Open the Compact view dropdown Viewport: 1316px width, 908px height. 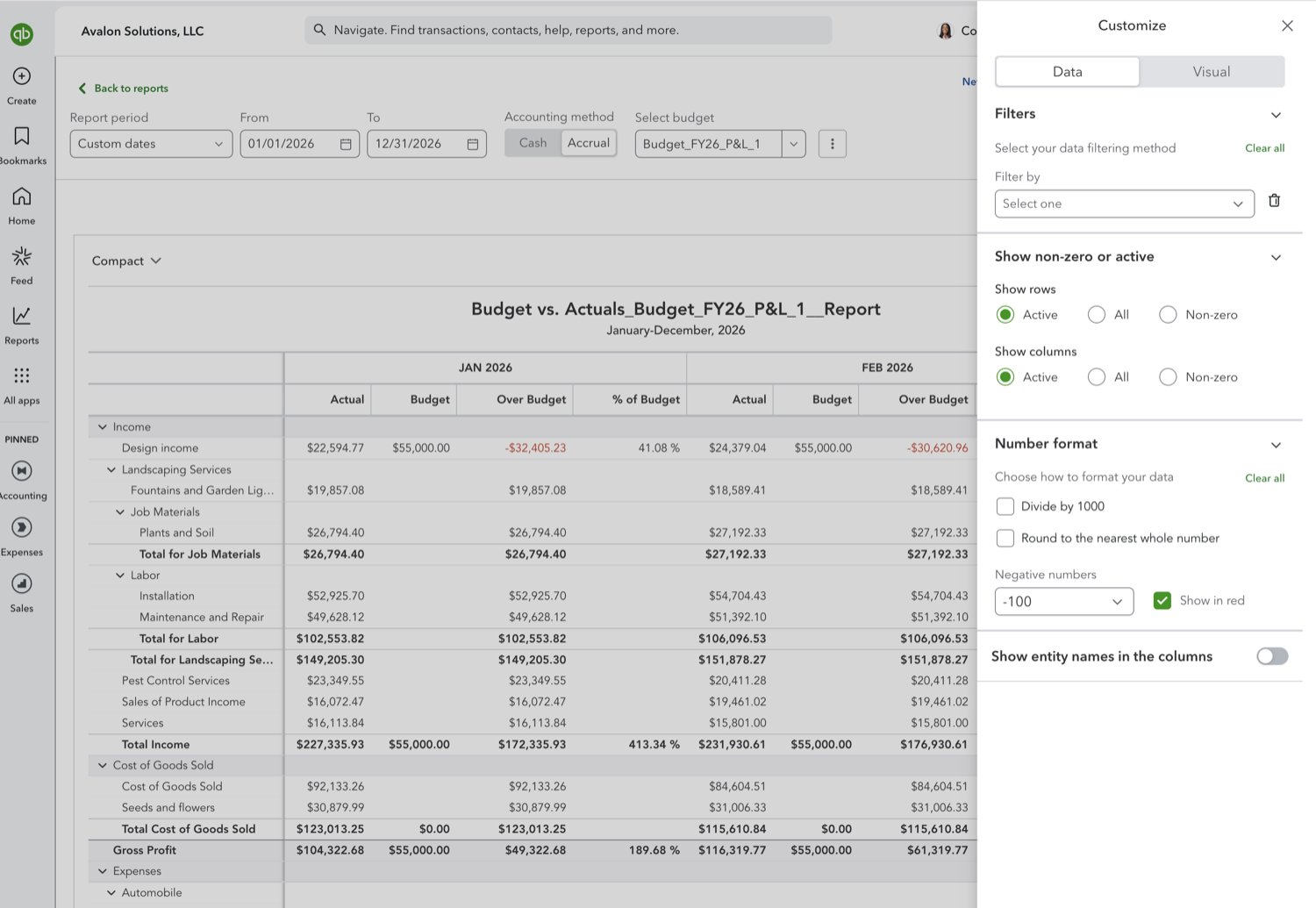127,261
